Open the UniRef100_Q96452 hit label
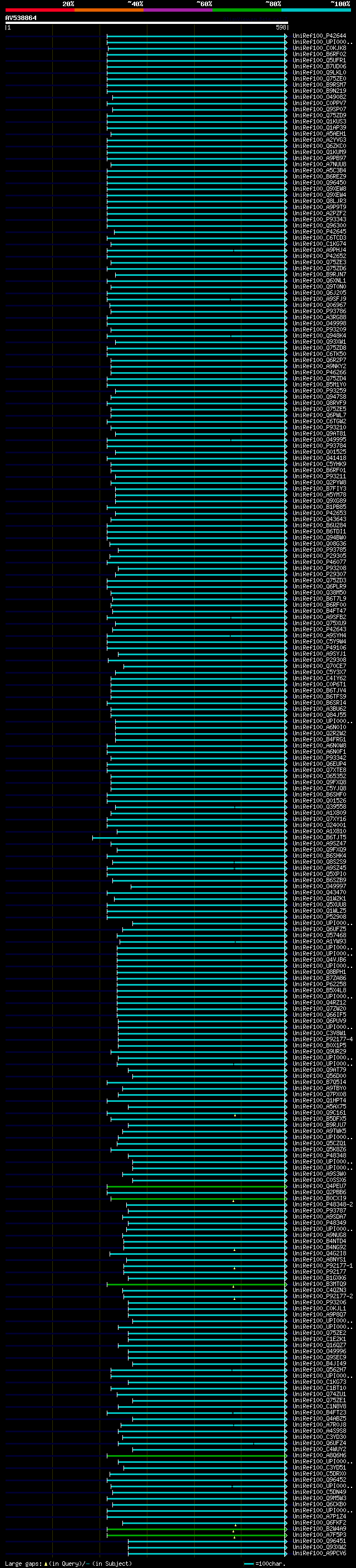The width and height of the screenshot is (356, 1568). click(x=319, y=1480)
